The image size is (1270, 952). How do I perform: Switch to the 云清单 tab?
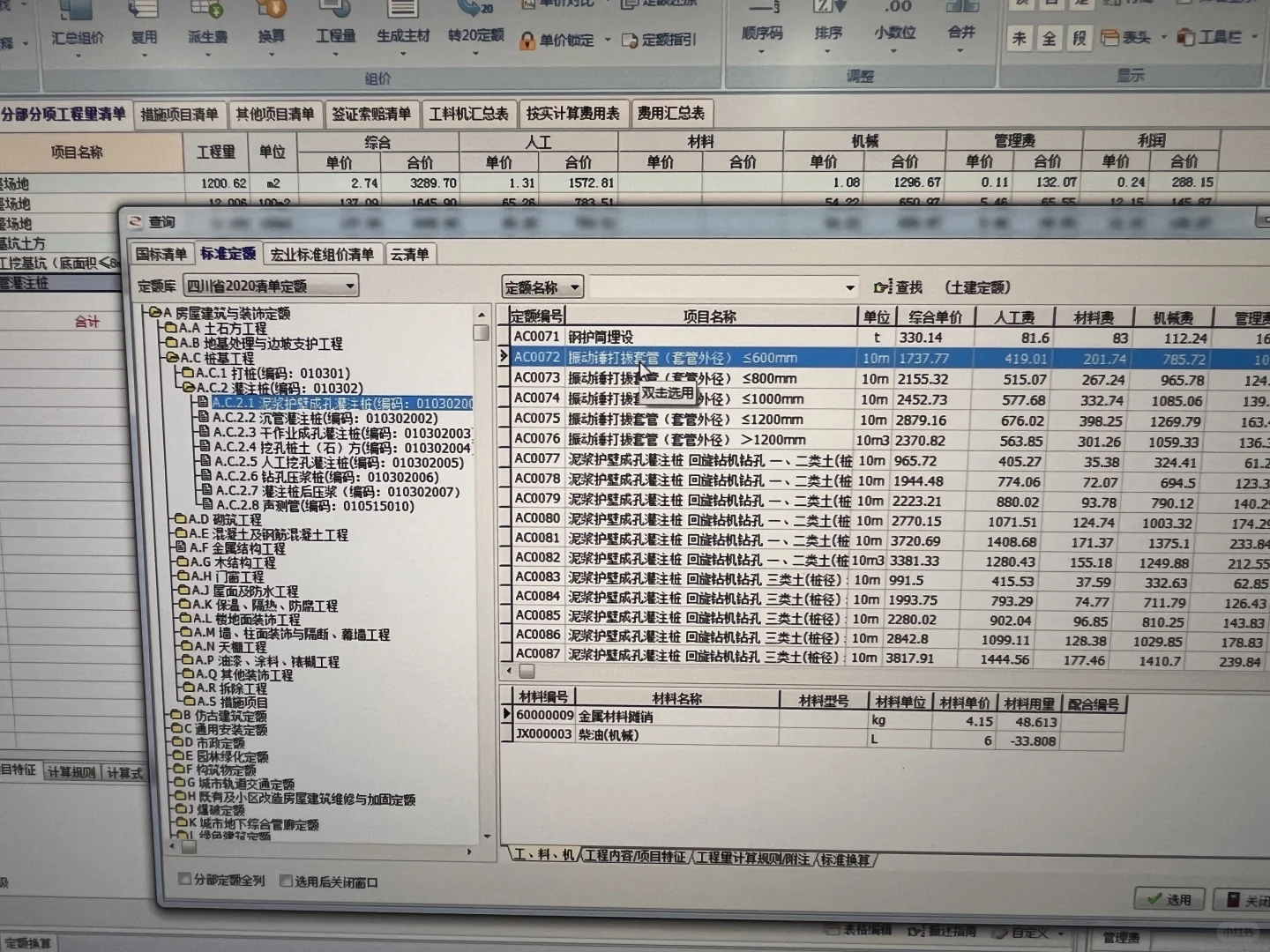point(409,254)
